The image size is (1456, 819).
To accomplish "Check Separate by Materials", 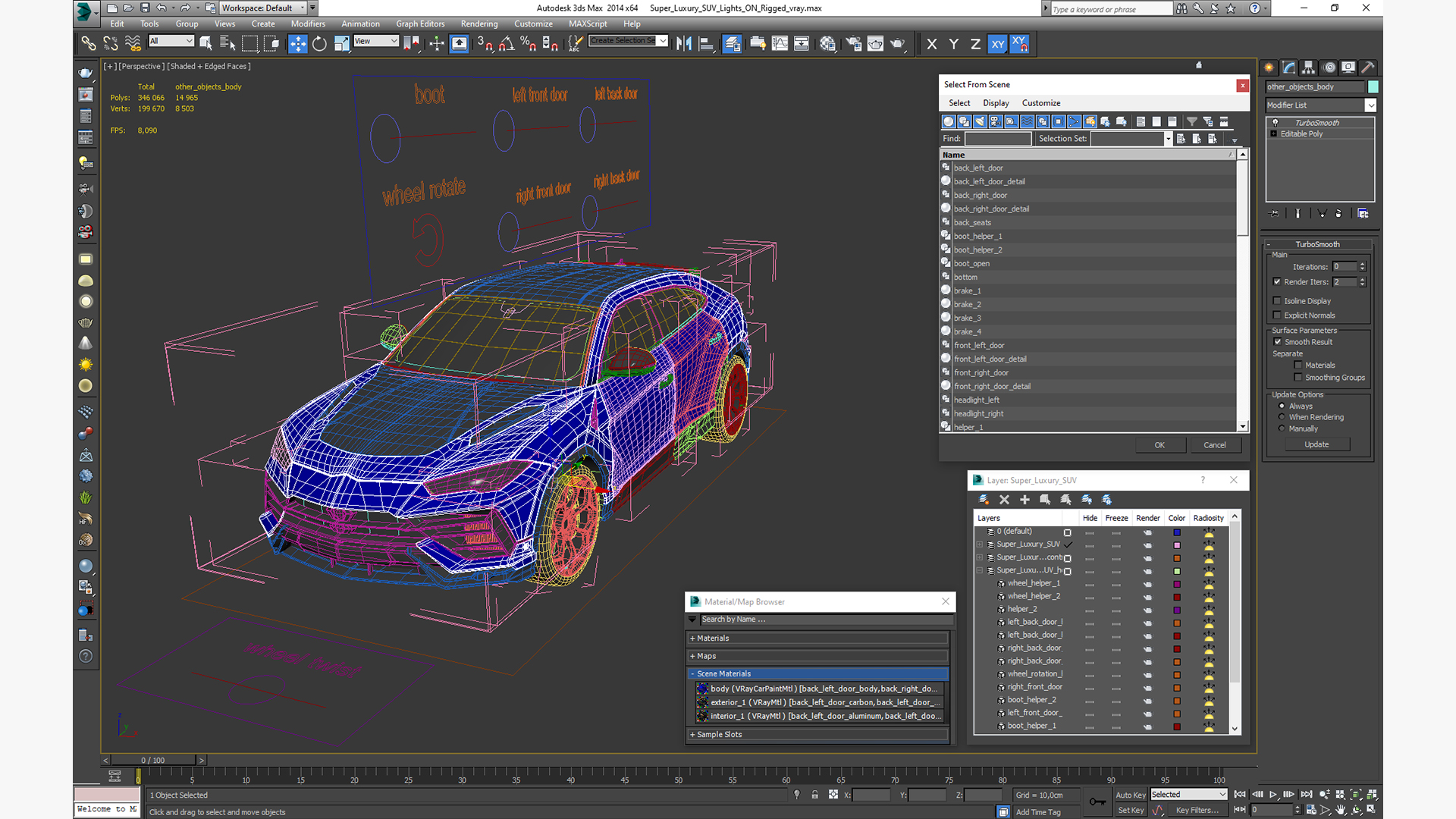I will [x=1298, y=366].
